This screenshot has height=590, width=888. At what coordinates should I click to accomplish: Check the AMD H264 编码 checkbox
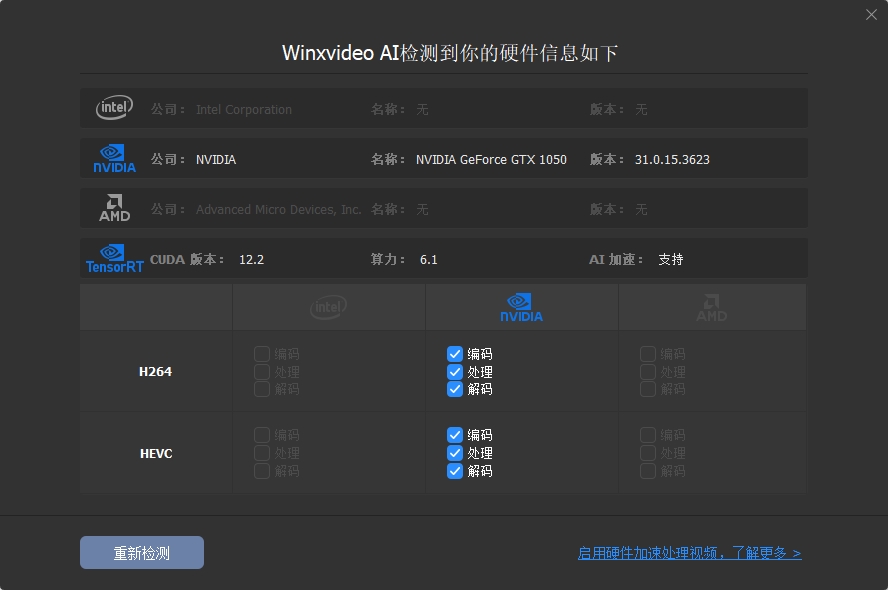648,354
